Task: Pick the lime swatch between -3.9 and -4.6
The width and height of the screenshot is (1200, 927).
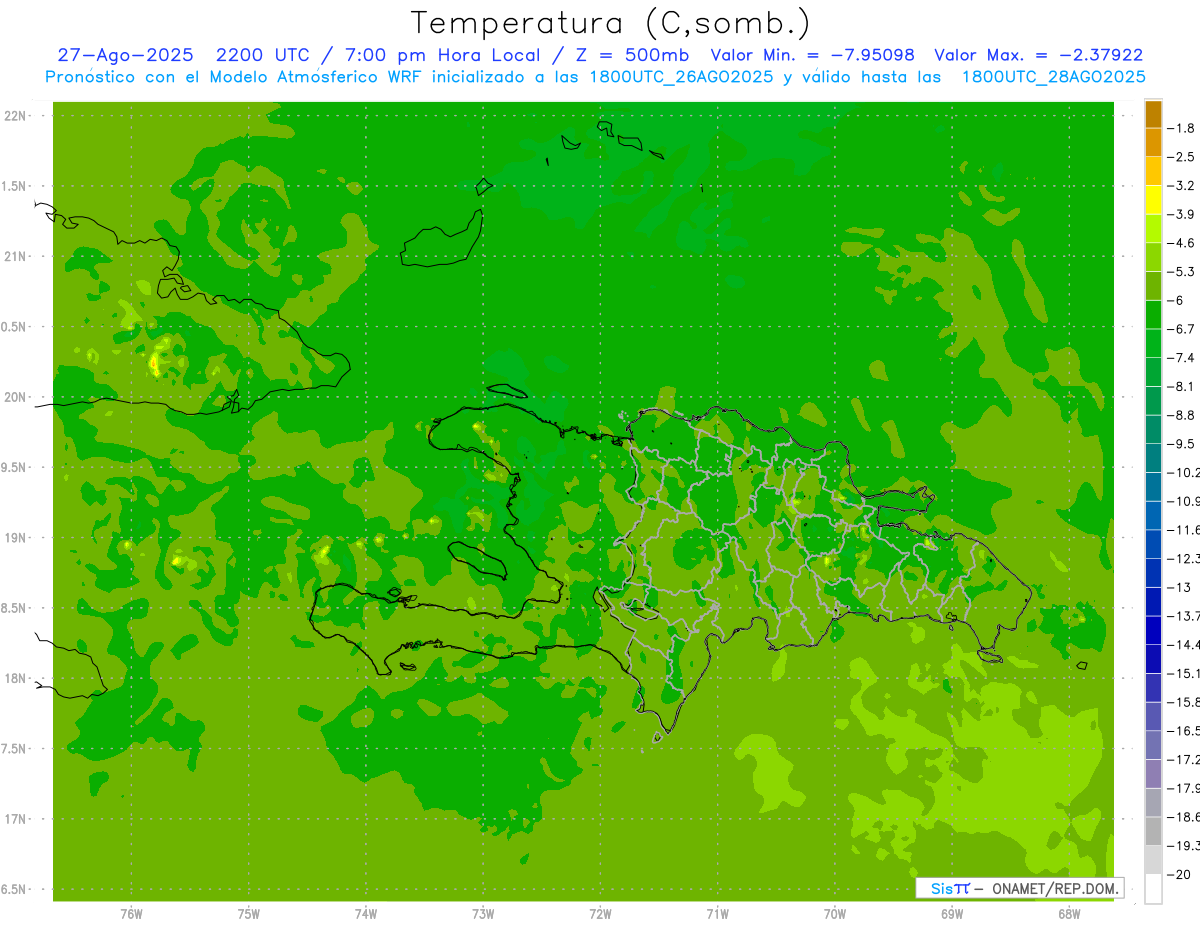Action: coord(1153,229)
